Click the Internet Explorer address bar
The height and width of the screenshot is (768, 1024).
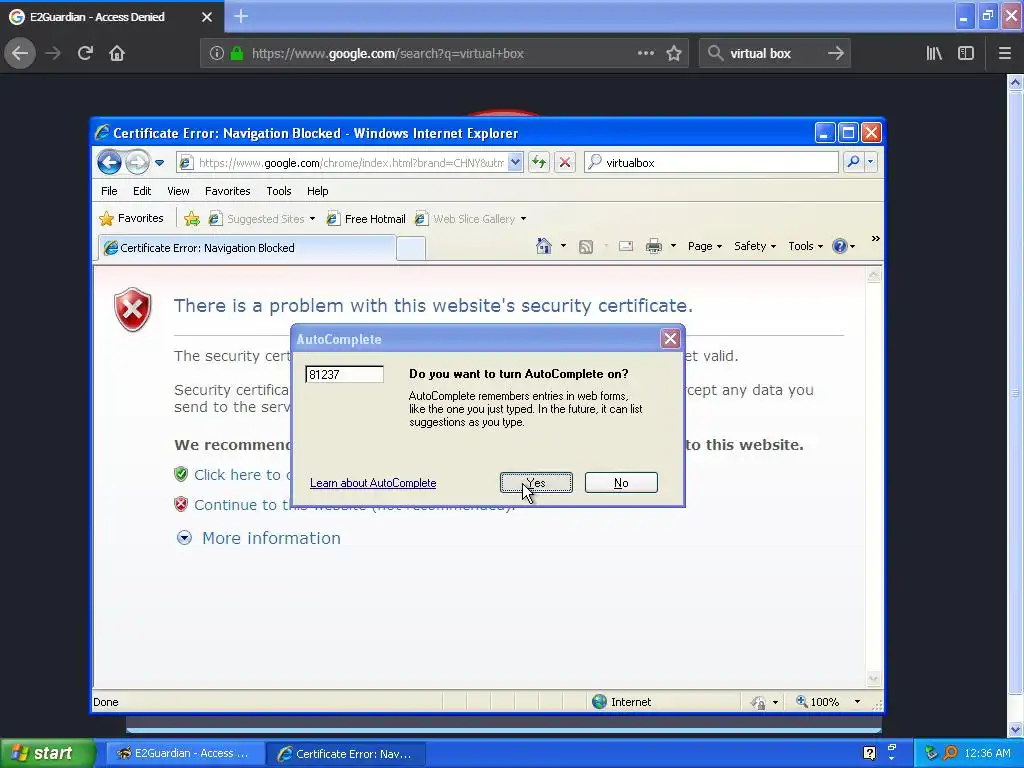(349, 163)
